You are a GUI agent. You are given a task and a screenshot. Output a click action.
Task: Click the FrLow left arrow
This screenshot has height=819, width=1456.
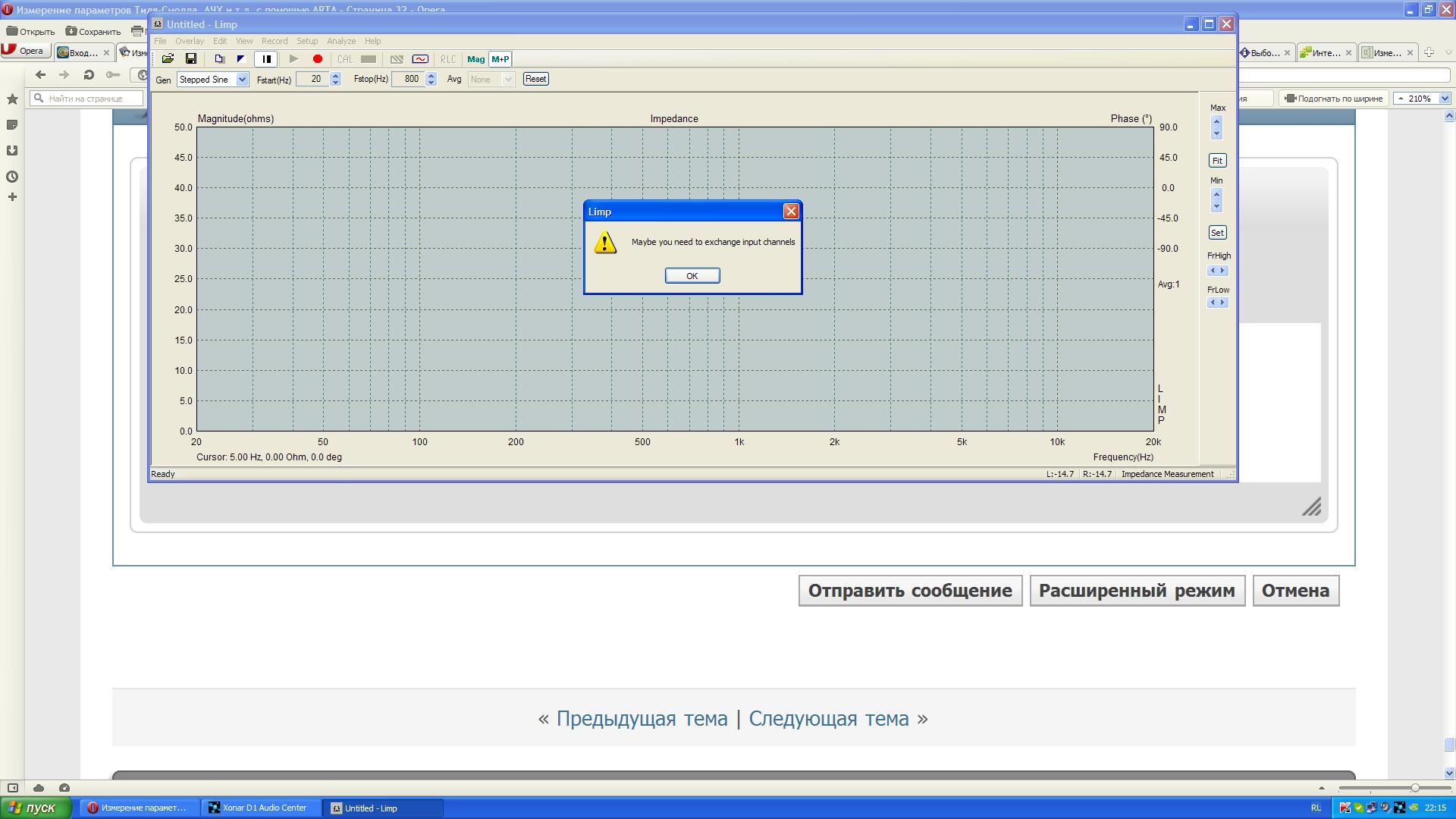pyautogui.click(x=1213, y=303)
